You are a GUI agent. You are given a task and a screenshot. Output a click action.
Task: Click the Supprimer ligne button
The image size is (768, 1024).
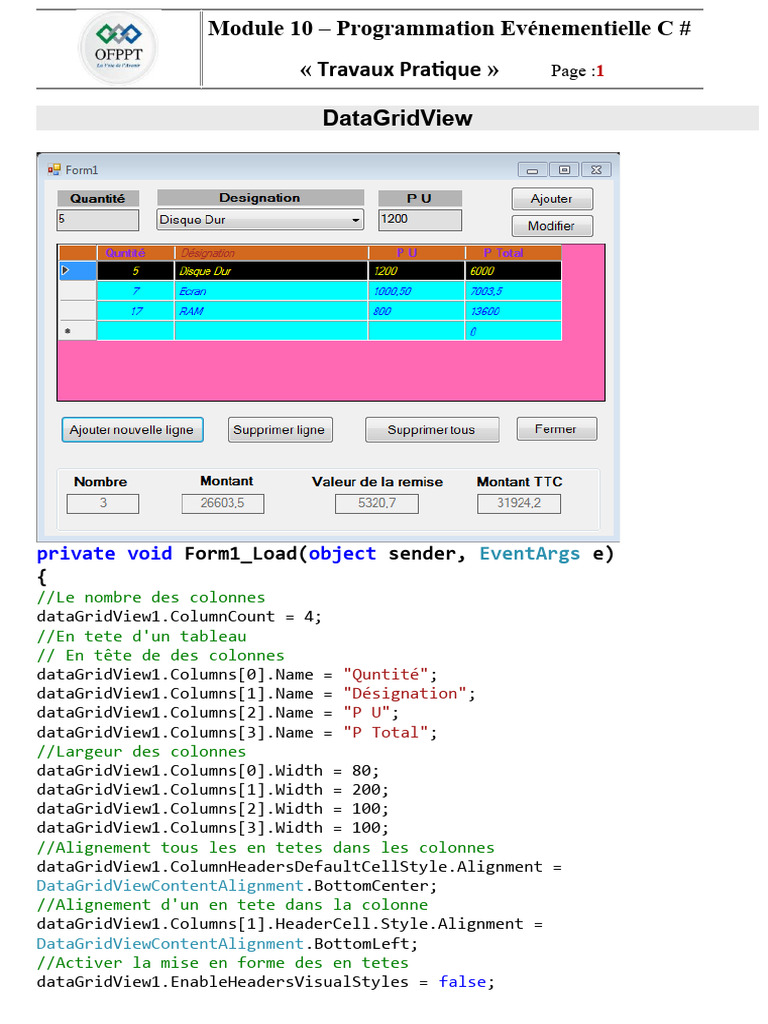coord(279,430)
